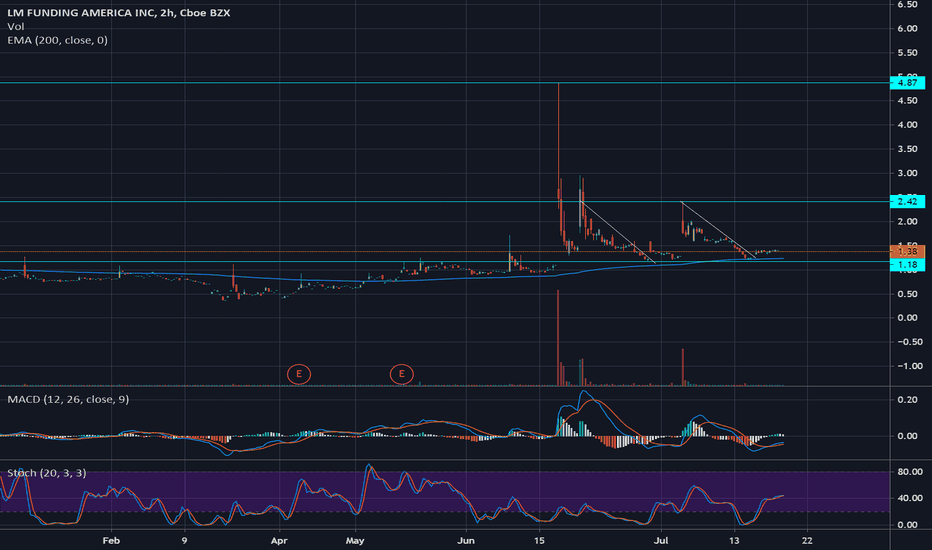Click the 9 date label on time axis
Image resolution: width=932 pixels, height=550 pixels.
184,540
